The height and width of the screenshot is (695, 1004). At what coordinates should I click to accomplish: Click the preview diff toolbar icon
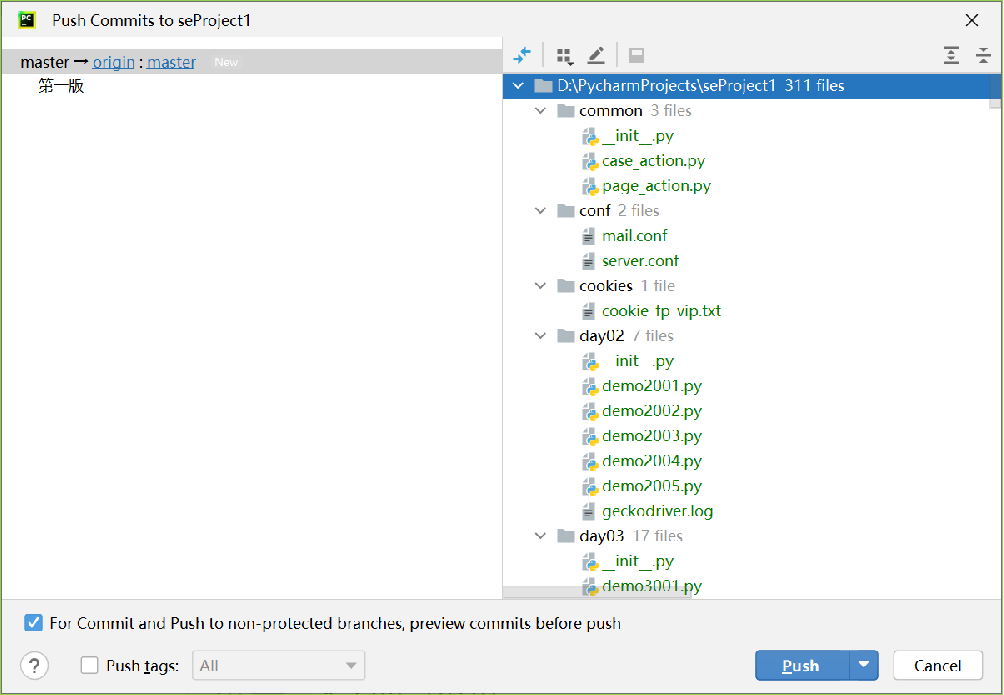[x=636, y=56]
